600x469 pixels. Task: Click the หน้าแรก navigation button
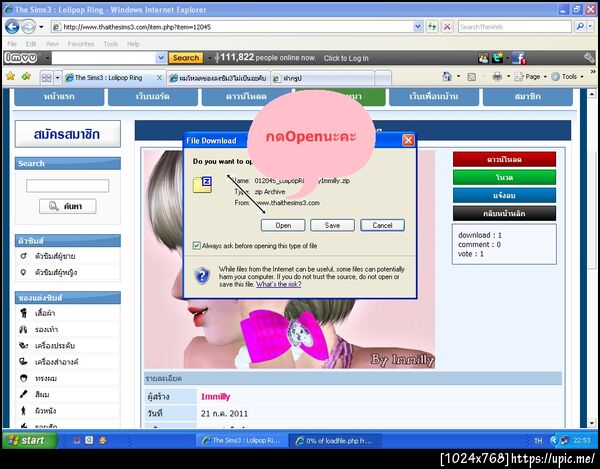(59, 96)
